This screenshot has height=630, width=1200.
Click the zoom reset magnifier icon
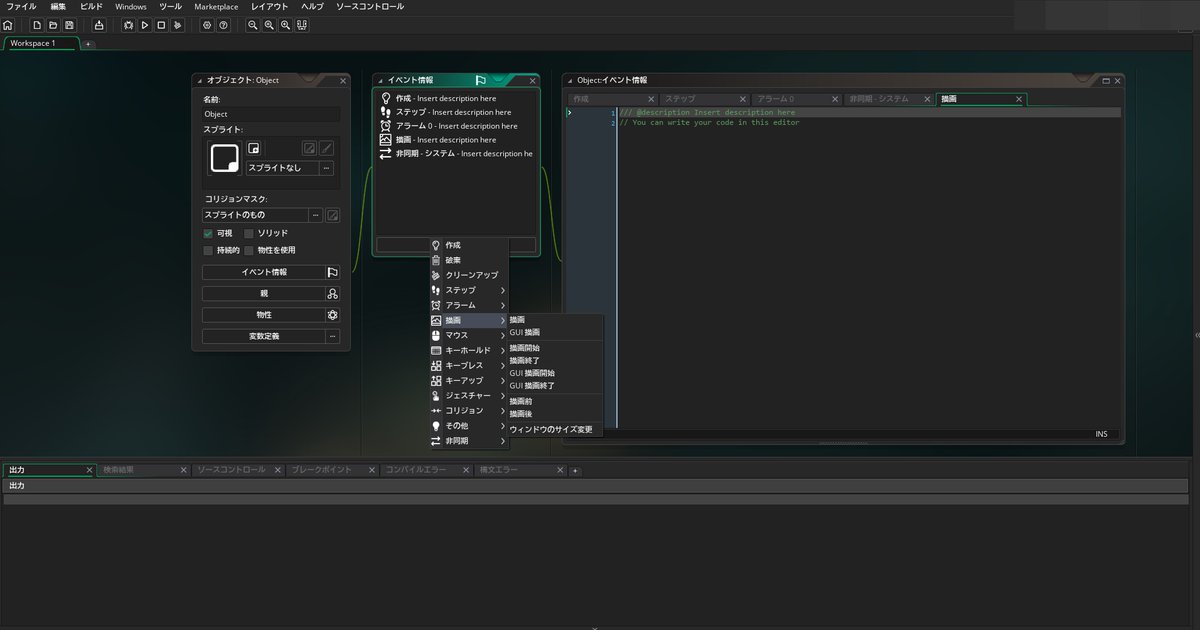[270, 24]
